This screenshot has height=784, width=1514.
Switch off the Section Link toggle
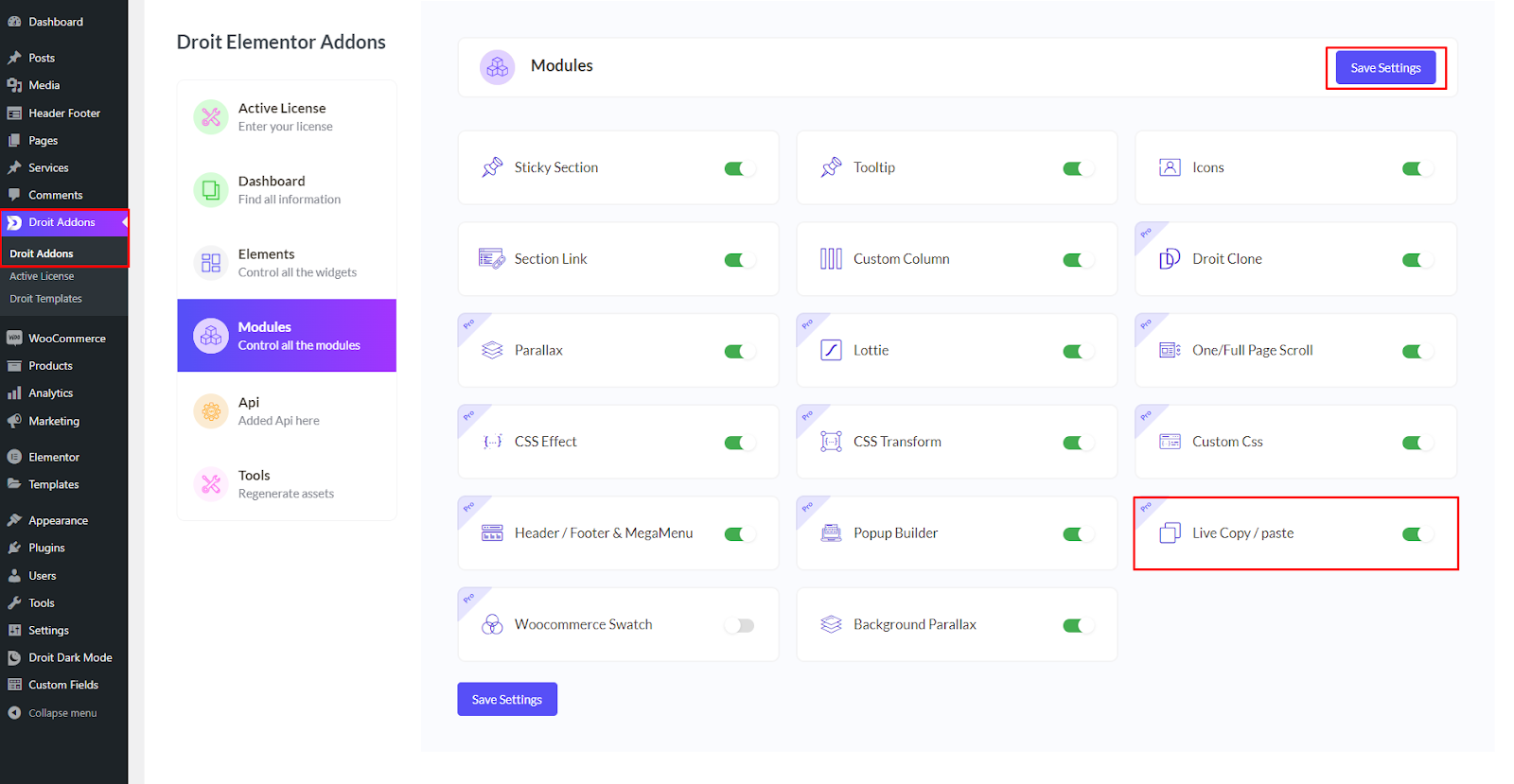(x=739, y=260)
